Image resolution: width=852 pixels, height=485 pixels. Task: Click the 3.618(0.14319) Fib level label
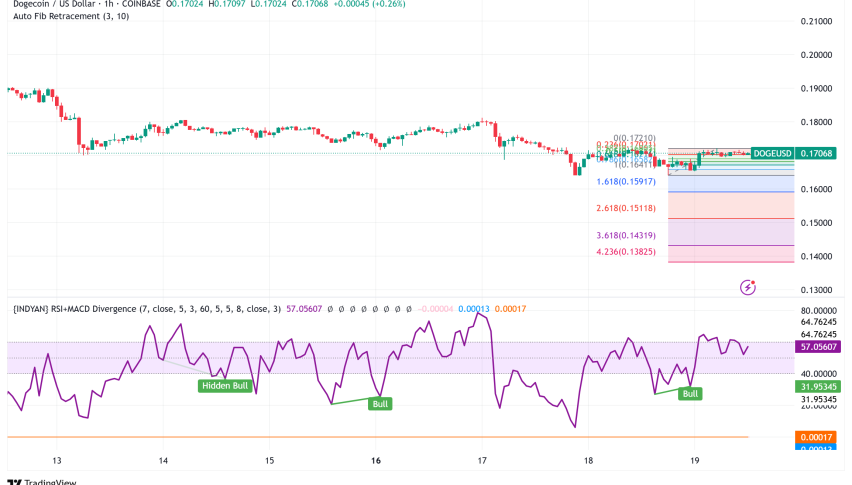click(626, 235)
